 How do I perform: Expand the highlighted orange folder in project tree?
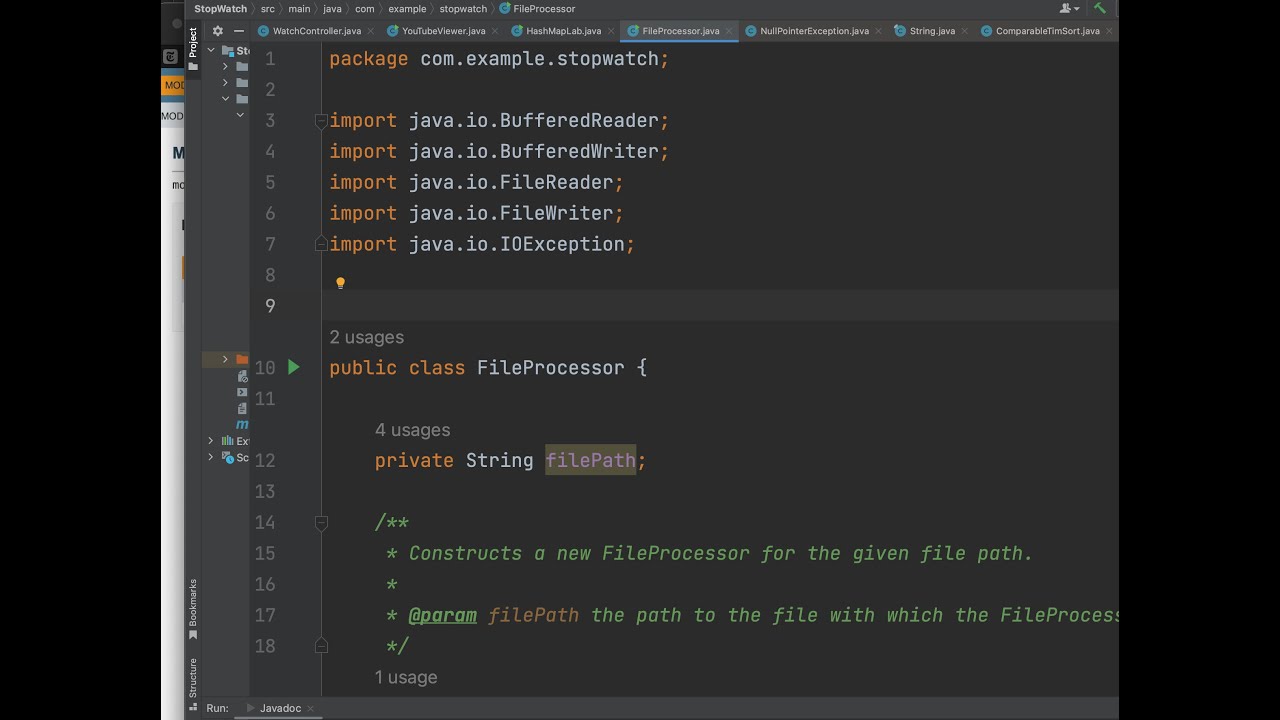point(225,359)
